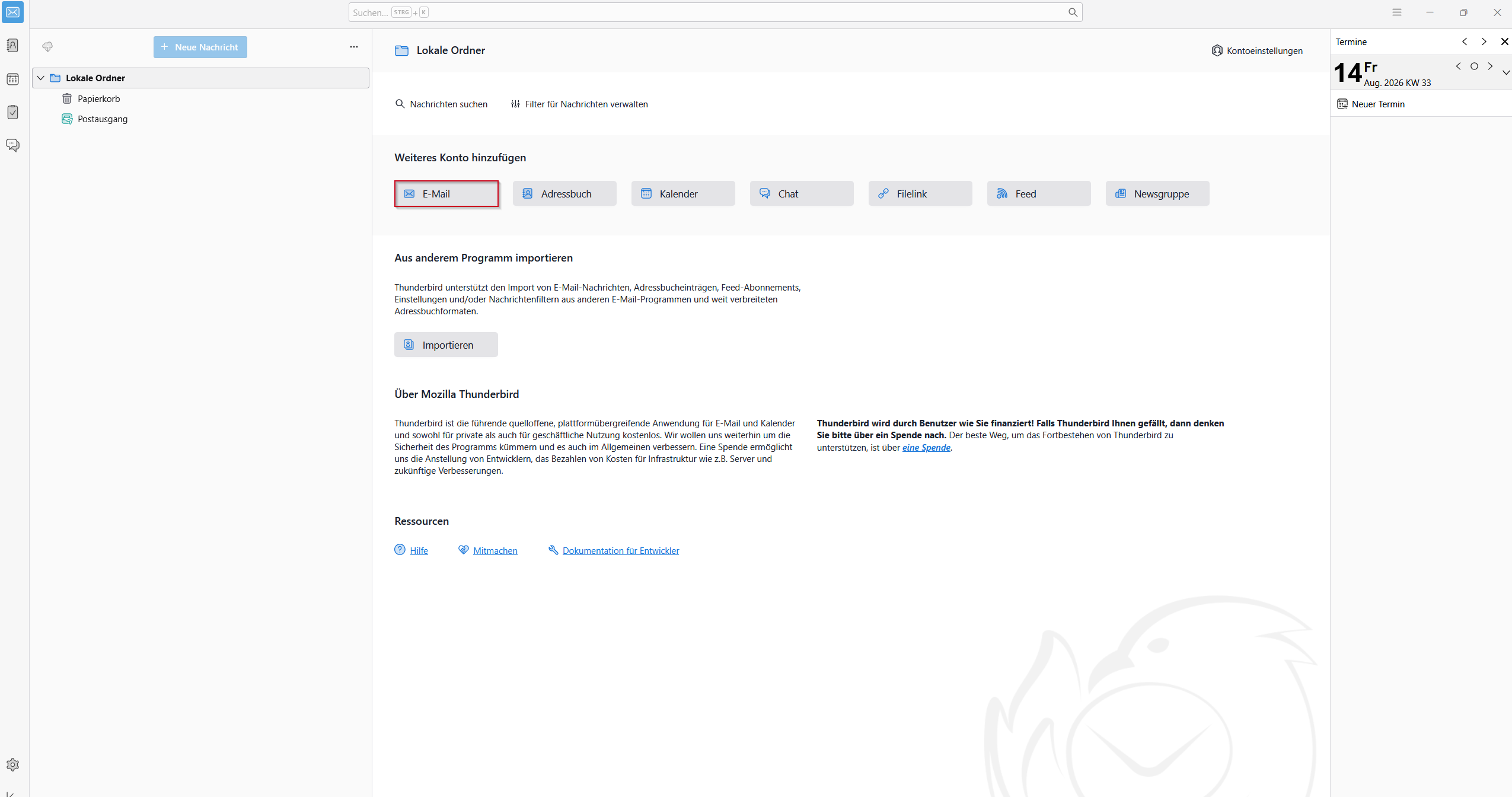
Task: Add an Adressbuch
Action: coord(564,193)
